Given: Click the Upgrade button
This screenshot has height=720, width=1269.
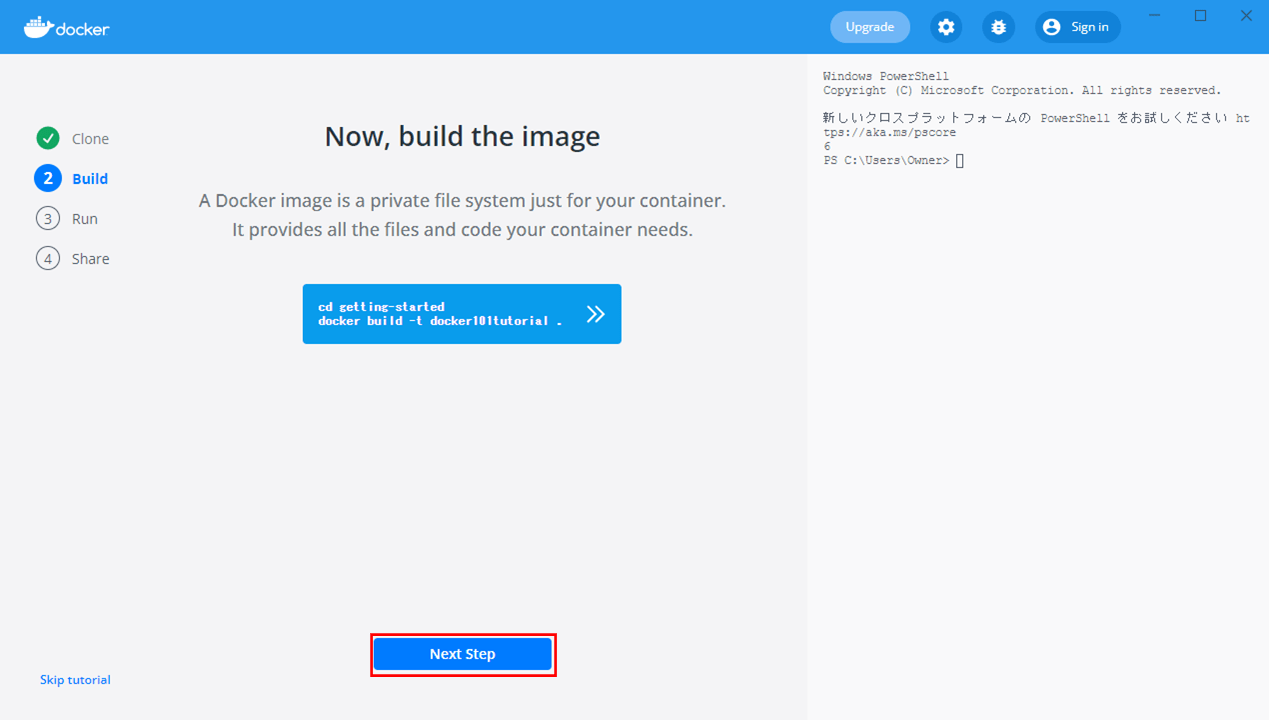Looking at the screenshot, I should click(870, 27).
